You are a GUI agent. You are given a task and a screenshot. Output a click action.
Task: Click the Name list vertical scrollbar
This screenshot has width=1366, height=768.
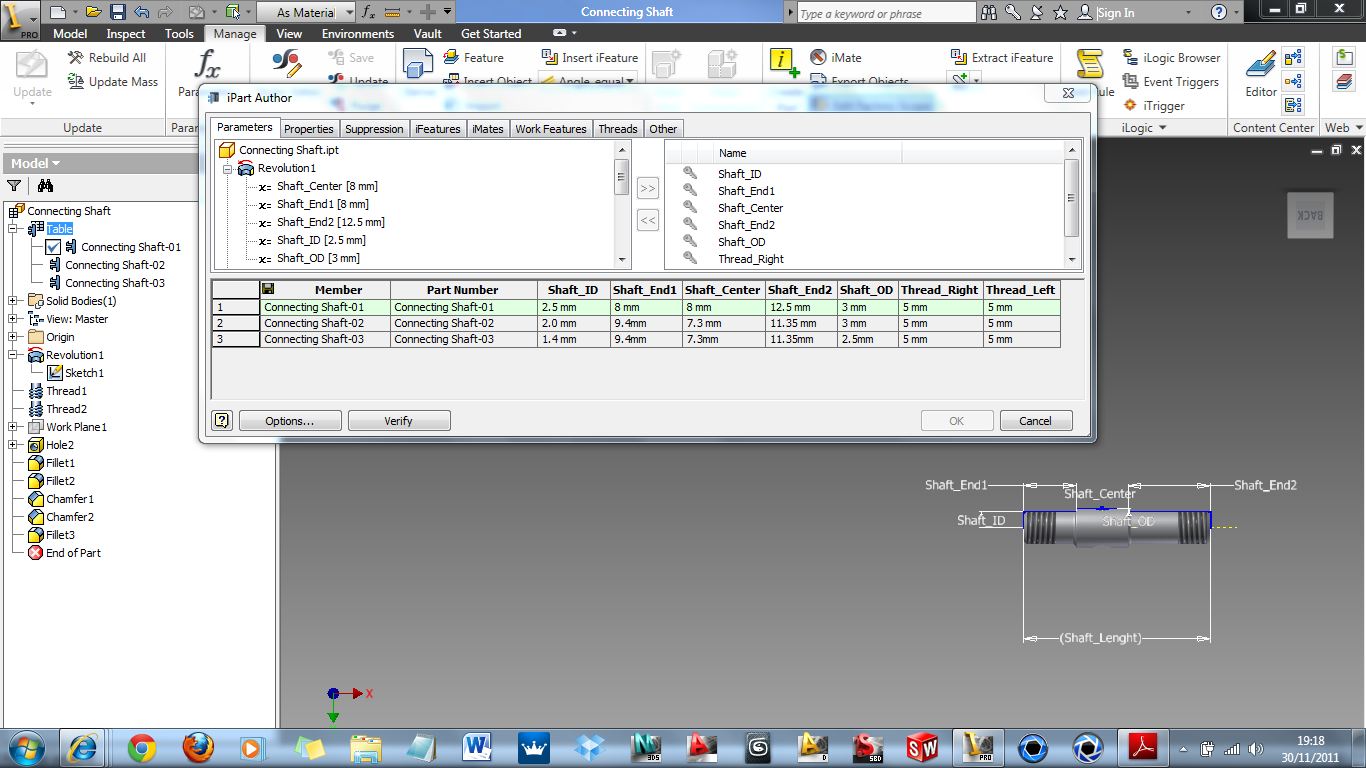(x=1073, y=204)
